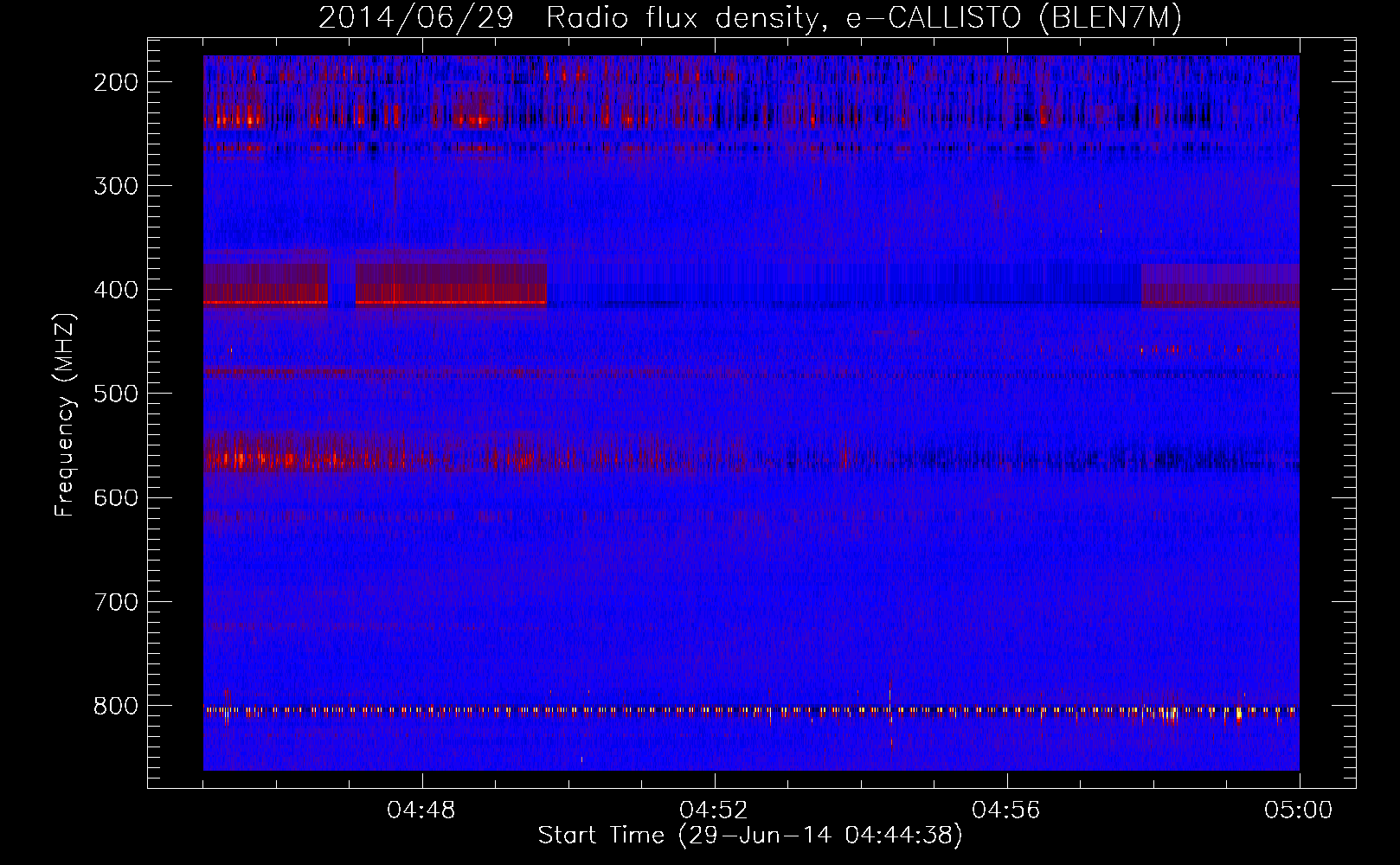The height and width of the screenshot is (865, 1400).
Task: Click the 600 frequency tick label
Action: [115, 497]
